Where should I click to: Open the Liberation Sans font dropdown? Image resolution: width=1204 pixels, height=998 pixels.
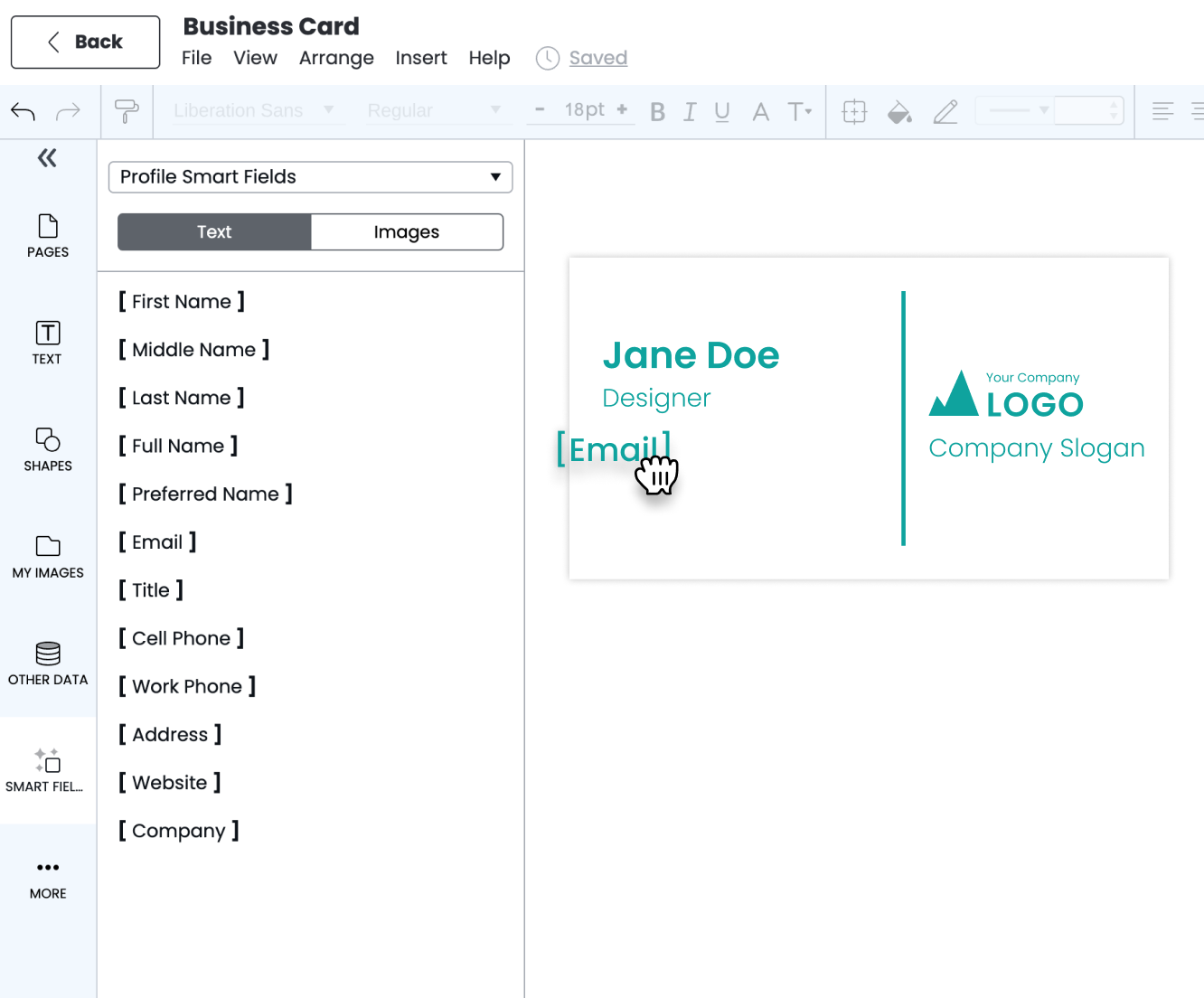click(255, 110)
